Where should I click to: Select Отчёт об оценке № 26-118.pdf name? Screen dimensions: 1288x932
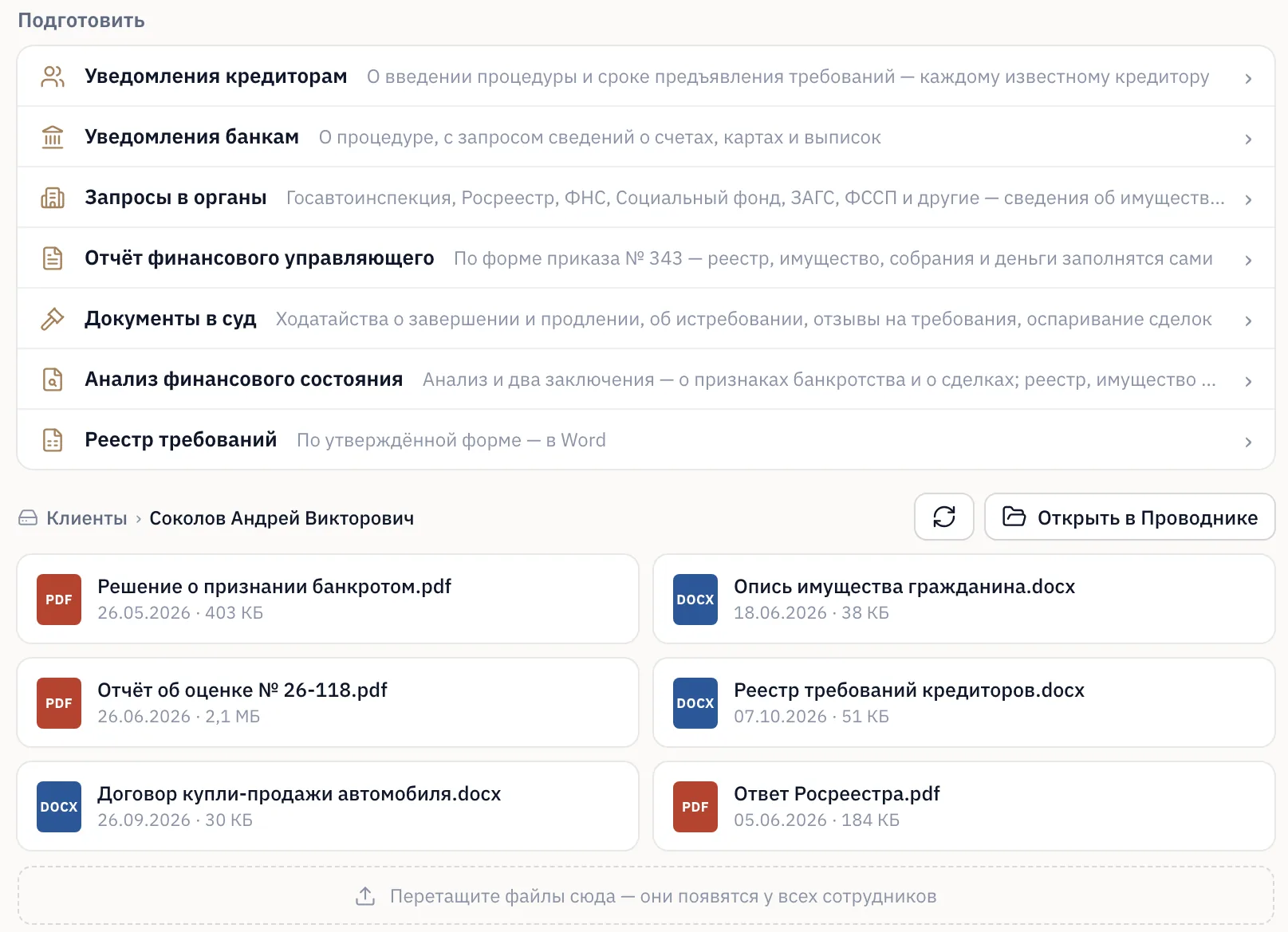pyautogui.click(x=242, y=690)
